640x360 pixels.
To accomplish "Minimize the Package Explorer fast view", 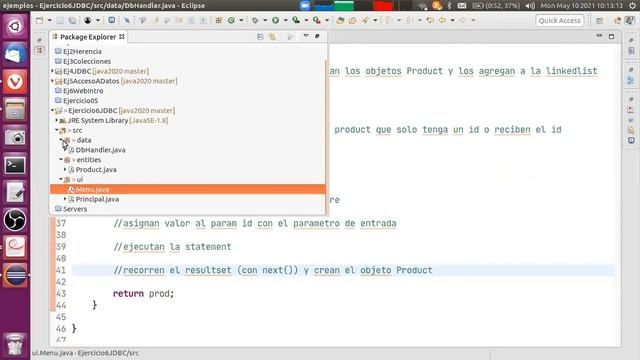I will click(317, 36).
